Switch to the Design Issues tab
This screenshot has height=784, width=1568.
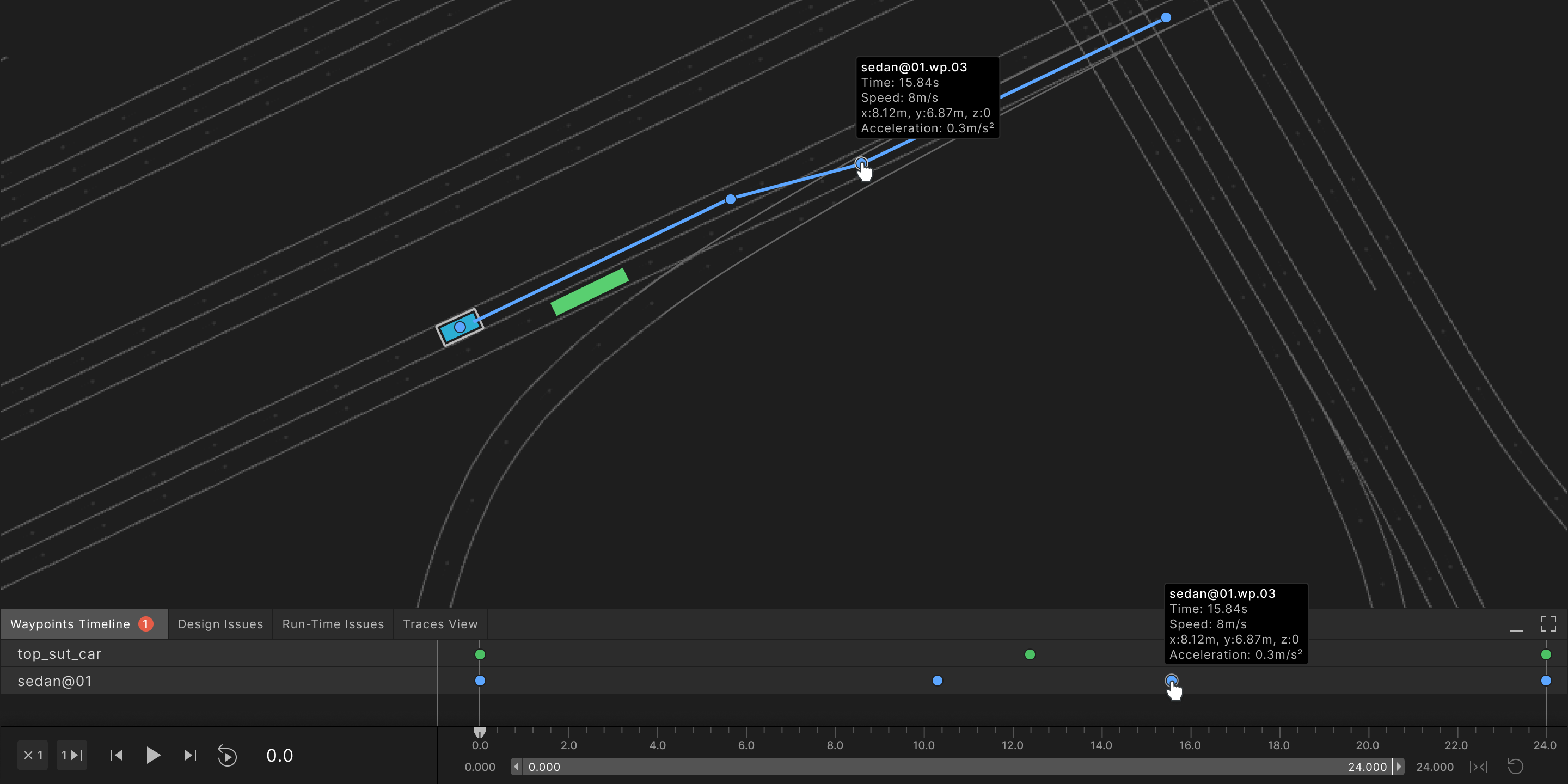[220, 624]
